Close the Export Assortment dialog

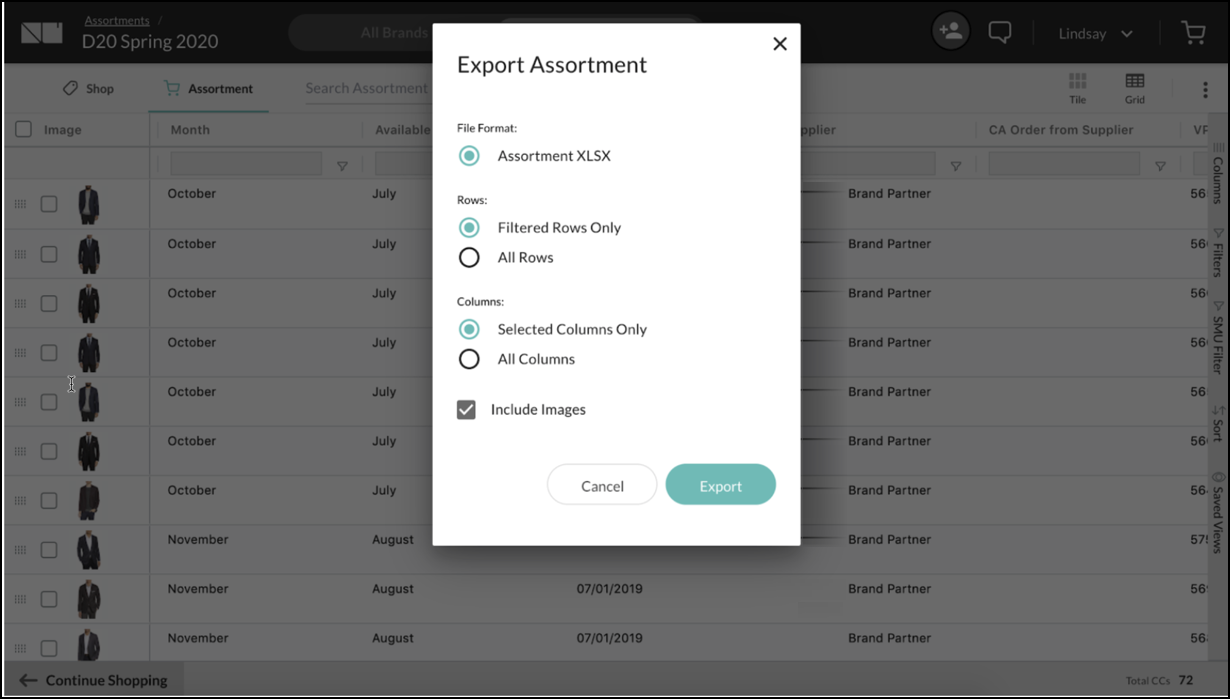(x=780, y=44)
